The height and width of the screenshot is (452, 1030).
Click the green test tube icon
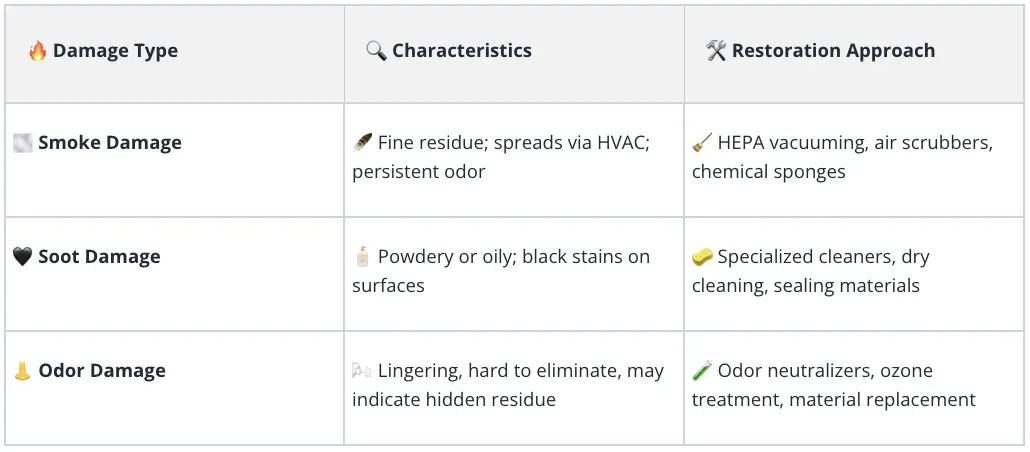(x=702, y=371)
